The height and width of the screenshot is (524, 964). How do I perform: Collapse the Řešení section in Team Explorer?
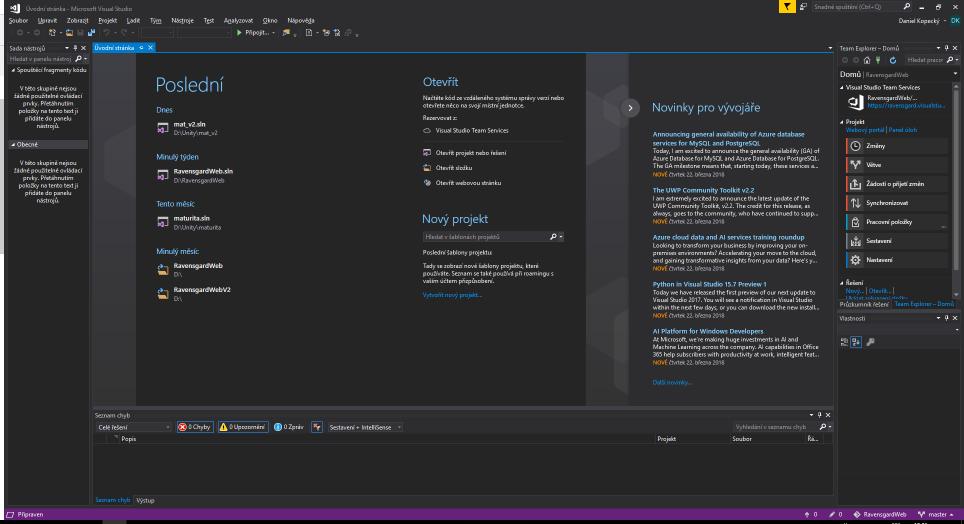click(842, 283)
